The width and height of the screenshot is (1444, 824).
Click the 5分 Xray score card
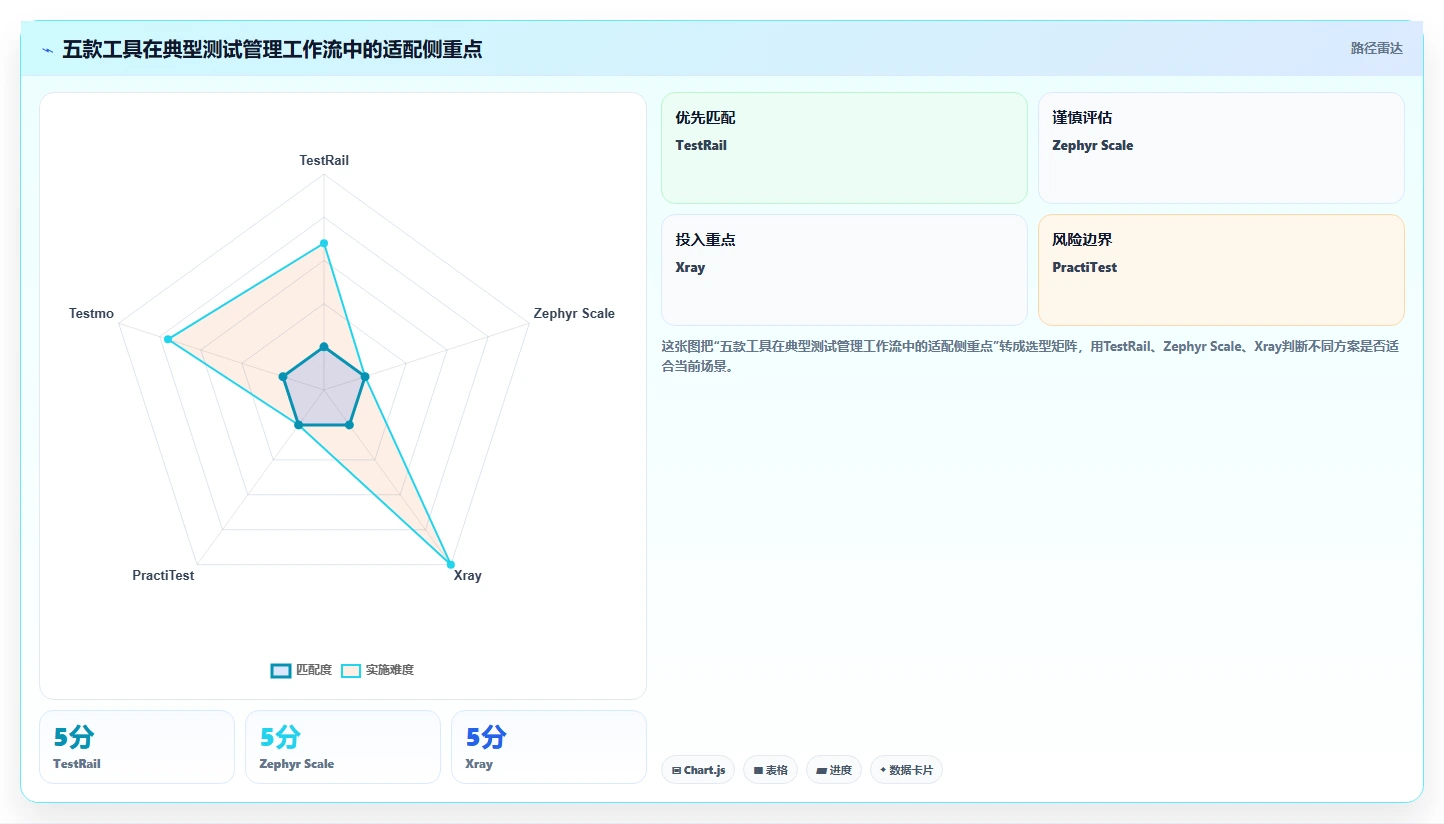coord(549,747)
